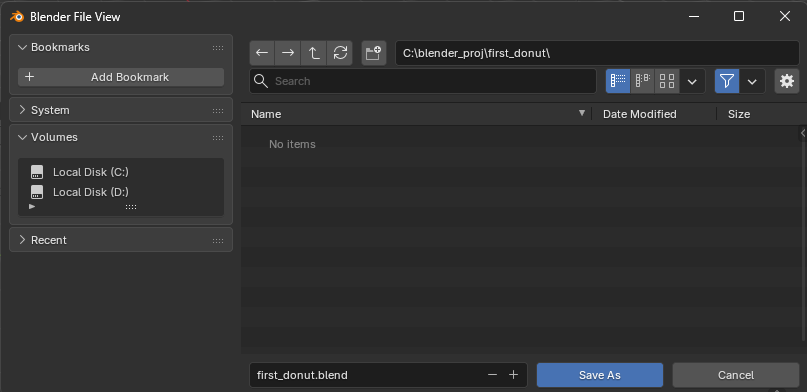Switch to thumbnail display mode

[x=667, y=81]
